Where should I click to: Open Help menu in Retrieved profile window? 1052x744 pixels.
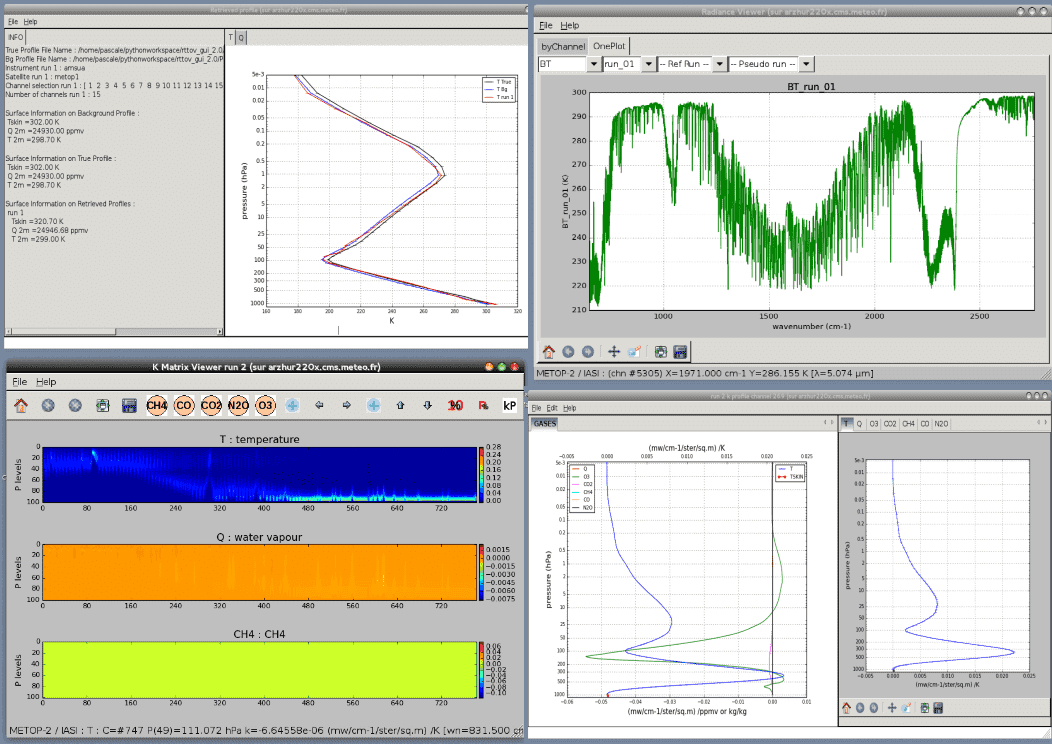(x=30, y=21)
